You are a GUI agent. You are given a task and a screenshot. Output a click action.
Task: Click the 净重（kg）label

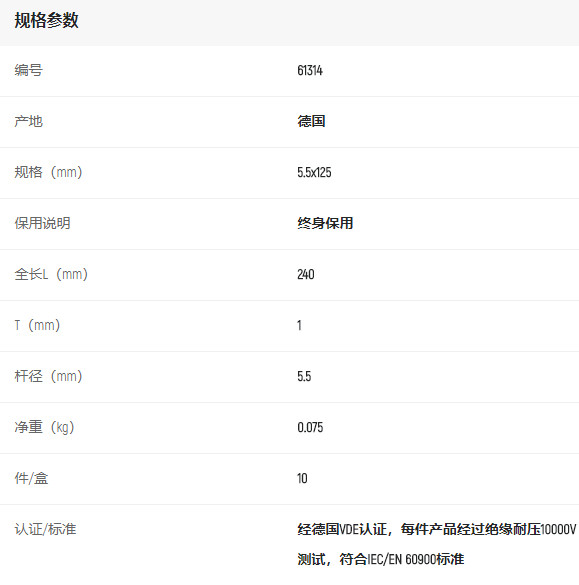(45, 427)
